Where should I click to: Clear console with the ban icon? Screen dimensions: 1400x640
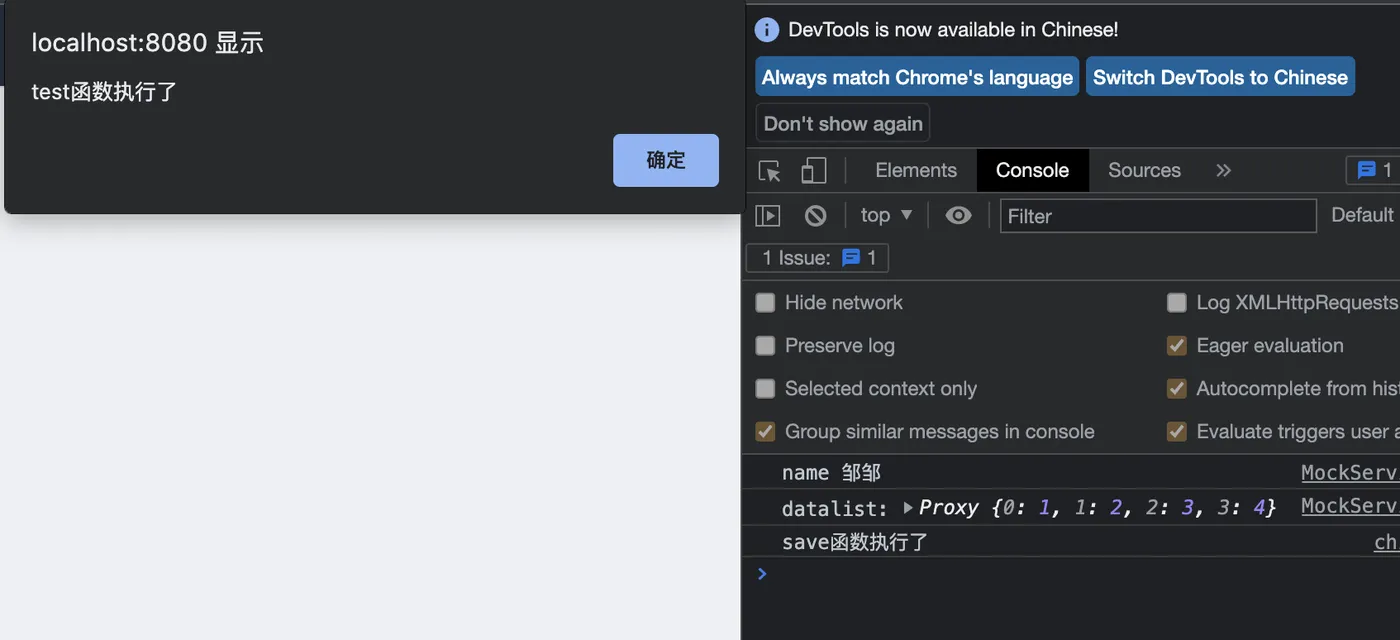pyautogui.click(x=816, y=215)
